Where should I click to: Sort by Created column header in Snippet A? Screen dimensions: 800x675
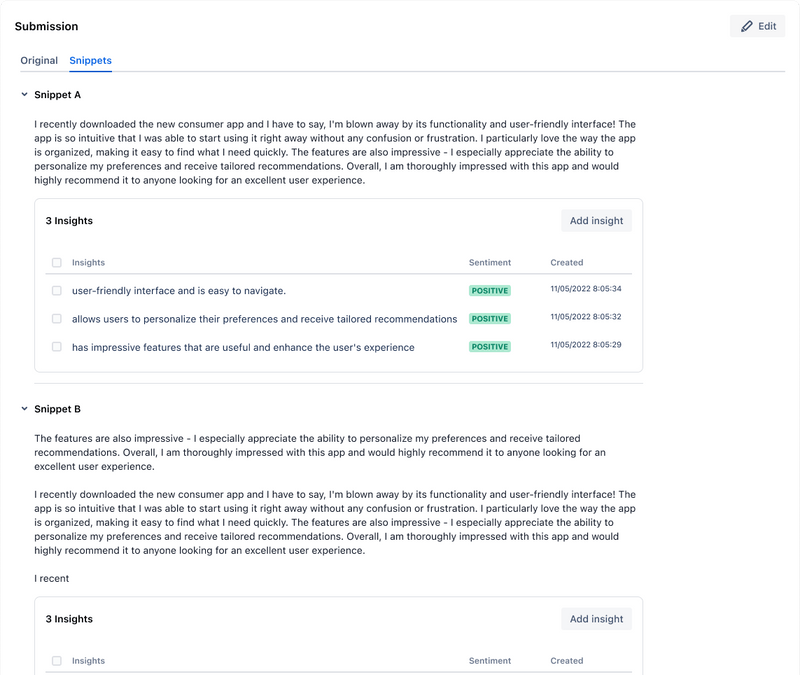pyautogui.click(x=566, y=263)
